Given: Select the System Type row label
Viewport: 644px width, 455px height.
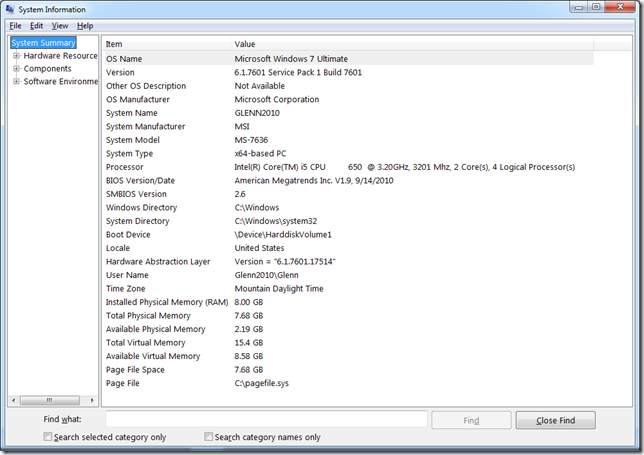Looking at the screenshot, I should tap(129, 154).
